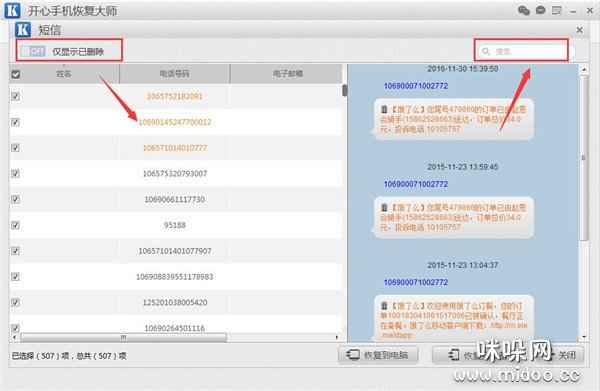Open the chat bubble feedback icon

540,10
